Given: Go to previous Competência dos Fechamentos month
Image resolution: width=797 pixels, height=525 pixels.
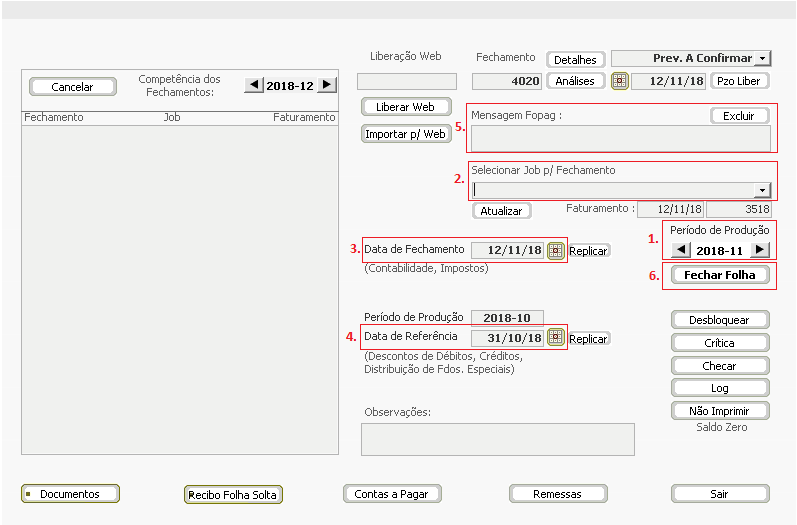Looking at the screenshot, I should click(x=254, y=84).
